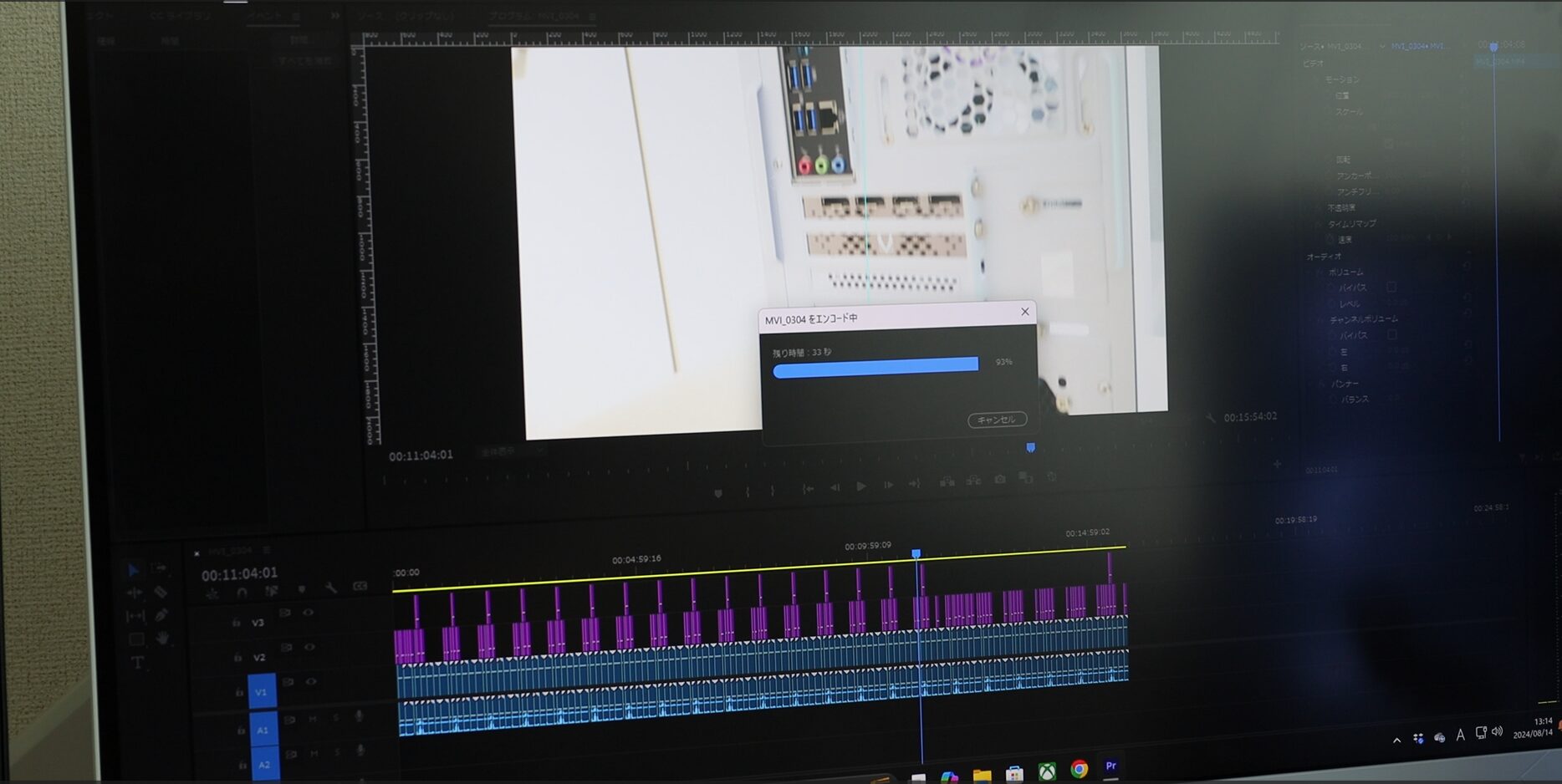Toggle A2 track targeting
Image resolution: width=1562 pixels, height=784 pixels.
264,763
